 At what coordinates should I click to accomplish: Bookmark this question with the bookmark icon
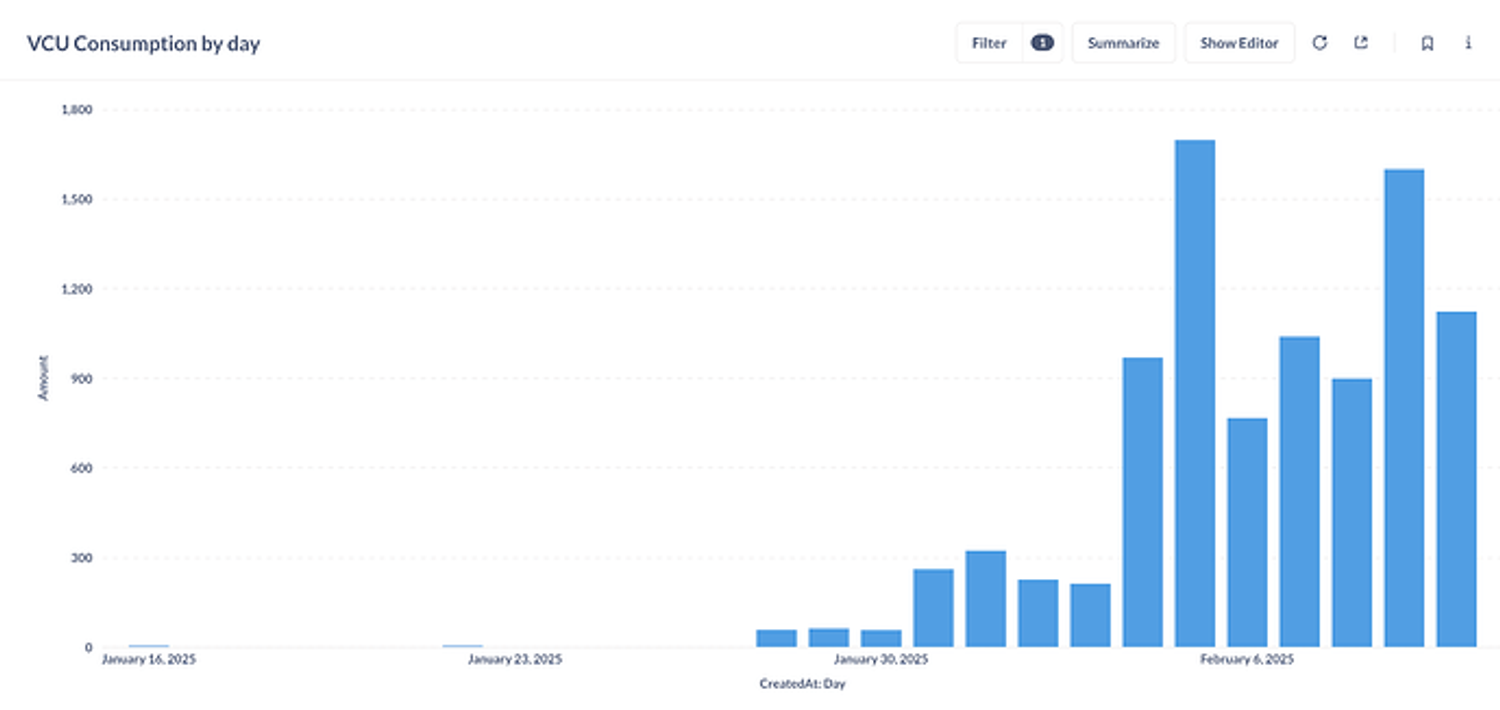pos(1427,43)
